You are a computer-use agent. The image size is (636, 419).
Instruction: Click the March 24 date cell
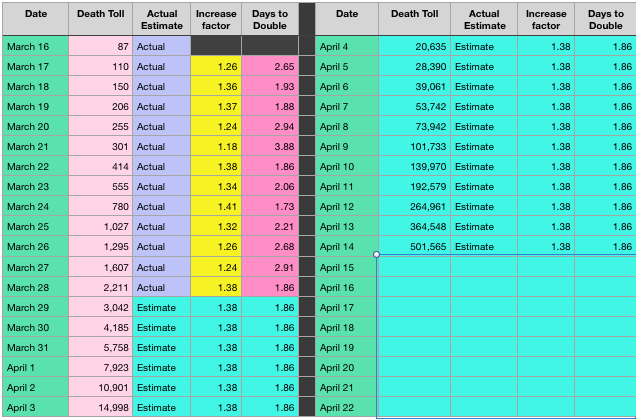tap(36, 206)
